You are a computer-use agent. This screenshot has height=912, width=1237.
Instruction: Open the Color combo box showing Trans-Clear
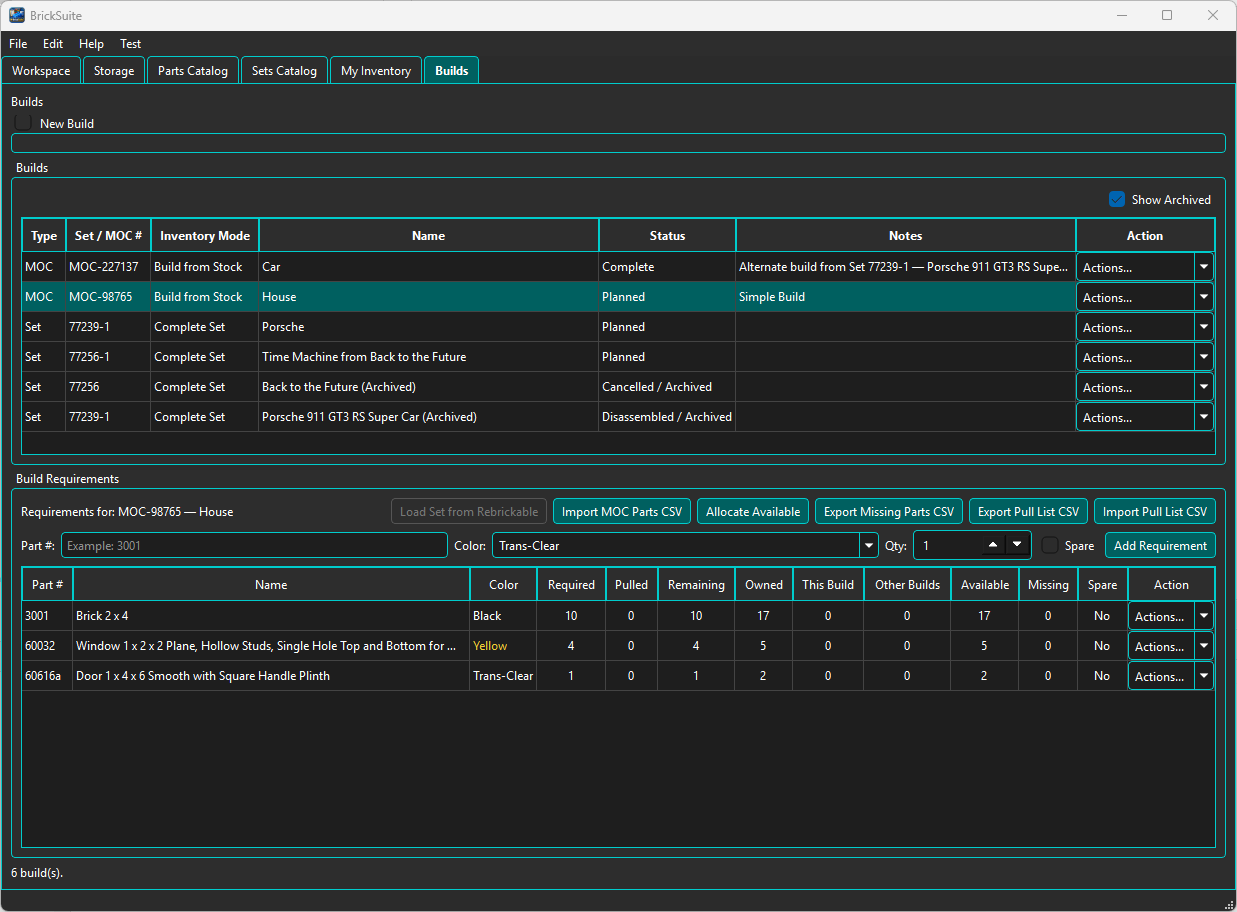(685, 545)
